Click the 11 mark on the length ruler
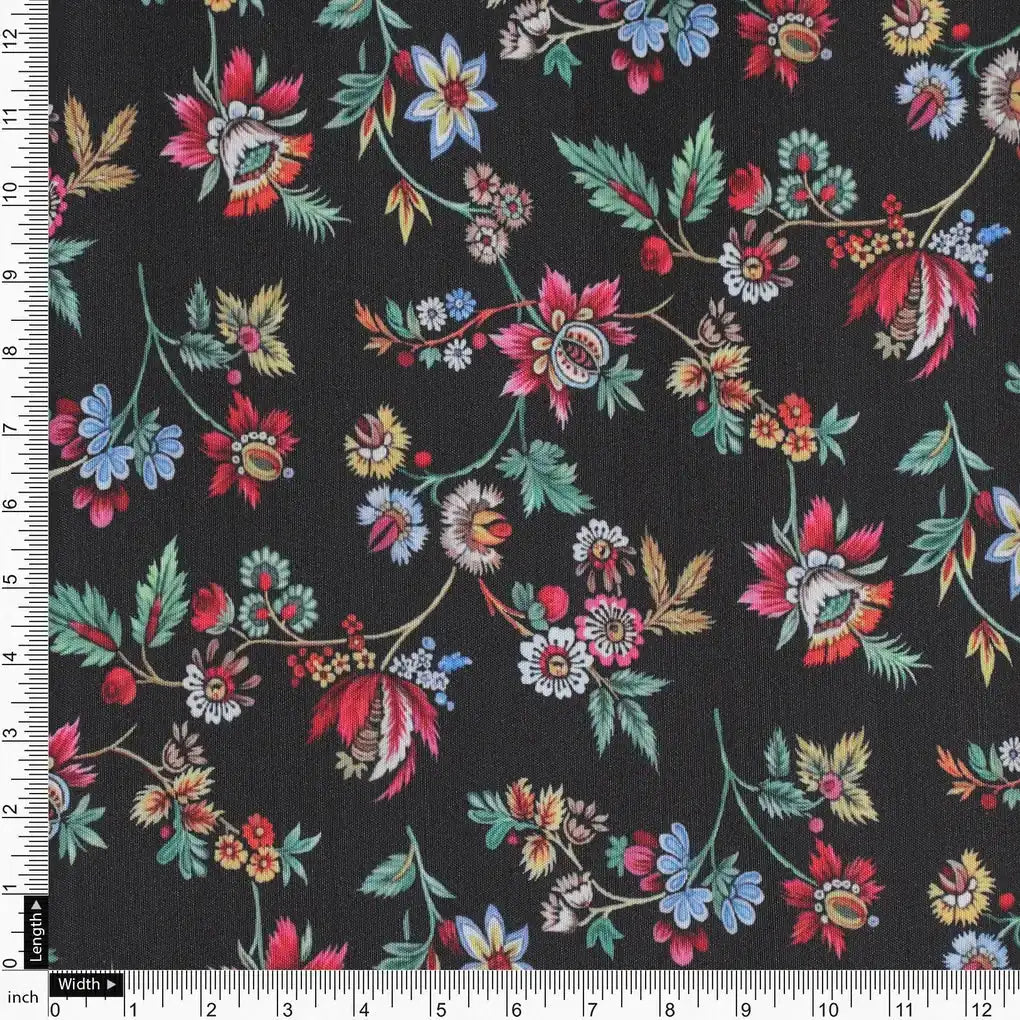Screen dimensions: 1020x1020 coord(11,115)
